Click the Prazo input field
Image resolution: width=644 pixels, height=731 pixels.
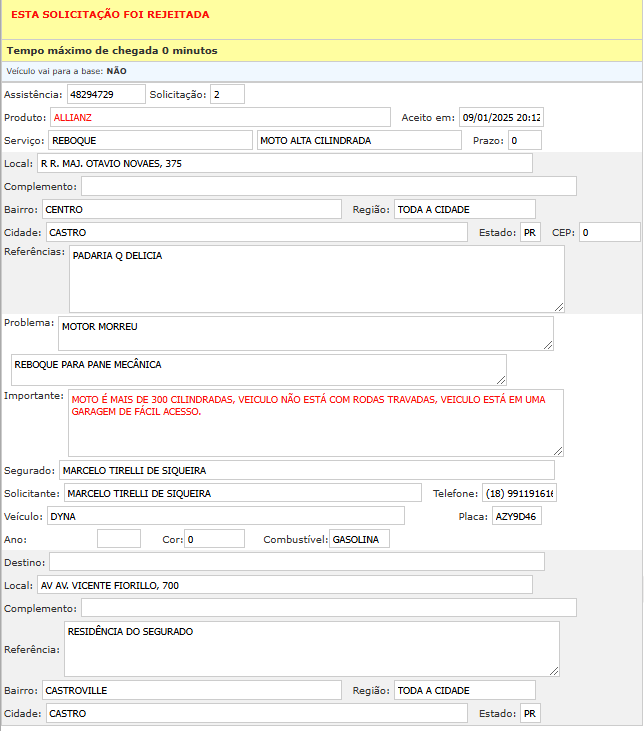525,140
